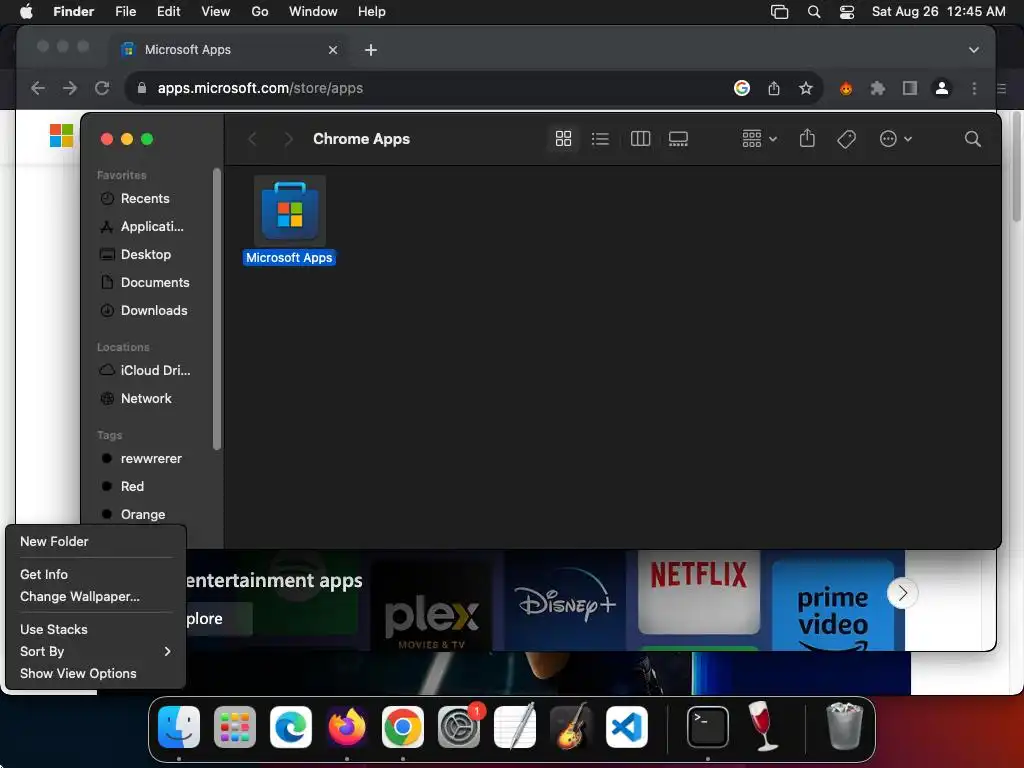Switch Finder to icon view
This screenshot has height=768, width=1024.
563,138
